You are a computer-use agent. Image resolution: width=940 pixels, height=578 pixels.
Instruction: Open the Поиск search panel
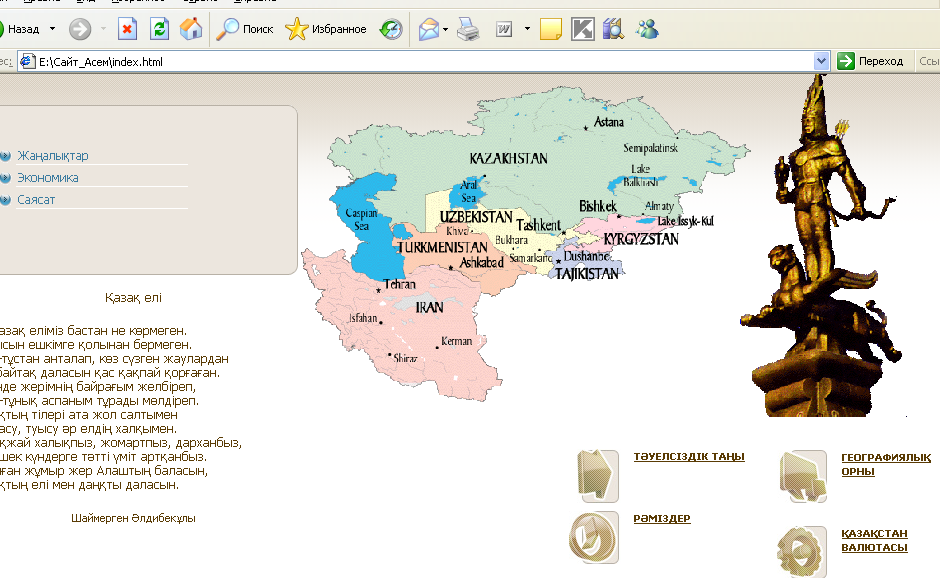coord(244,29)
